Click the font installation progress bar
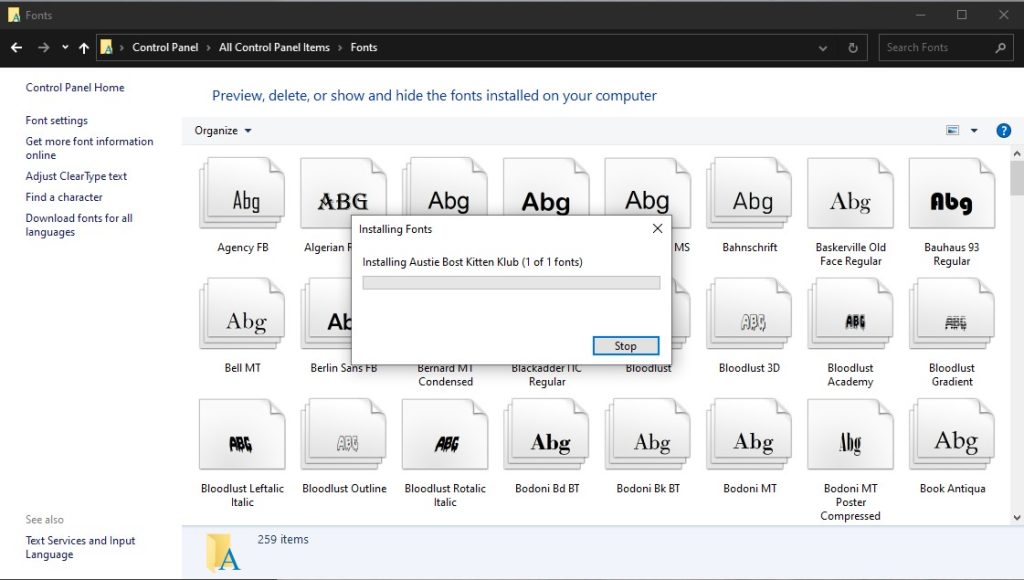This screenshot has height=580, width=1024. pyautogui.click(x=511, y=283)
